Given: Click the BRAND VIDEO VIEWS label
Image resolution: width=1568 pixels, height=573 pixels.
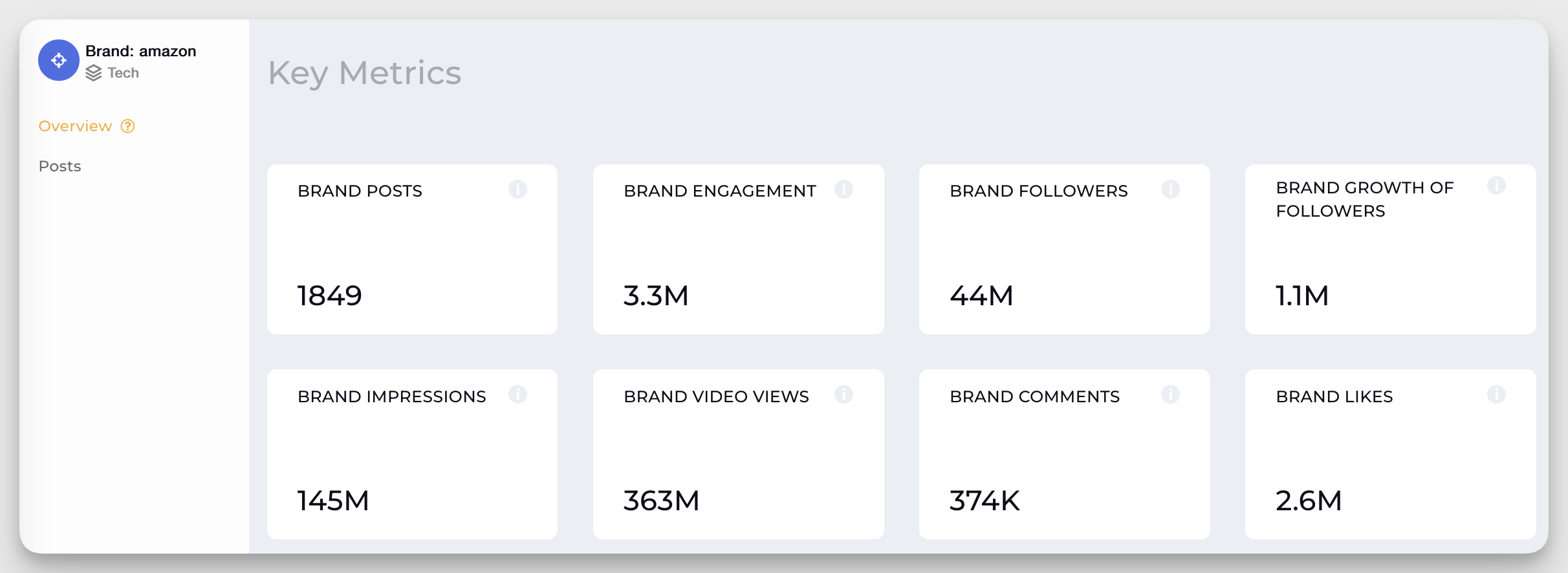Looking at the screenshot, I should point(716,396).
